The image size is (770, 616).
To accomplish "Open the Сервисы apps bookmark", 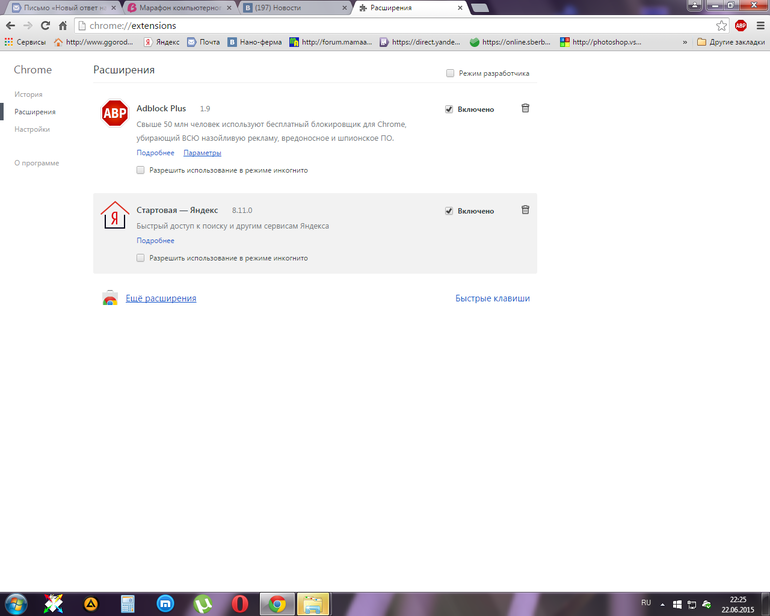I will point(25,42).
